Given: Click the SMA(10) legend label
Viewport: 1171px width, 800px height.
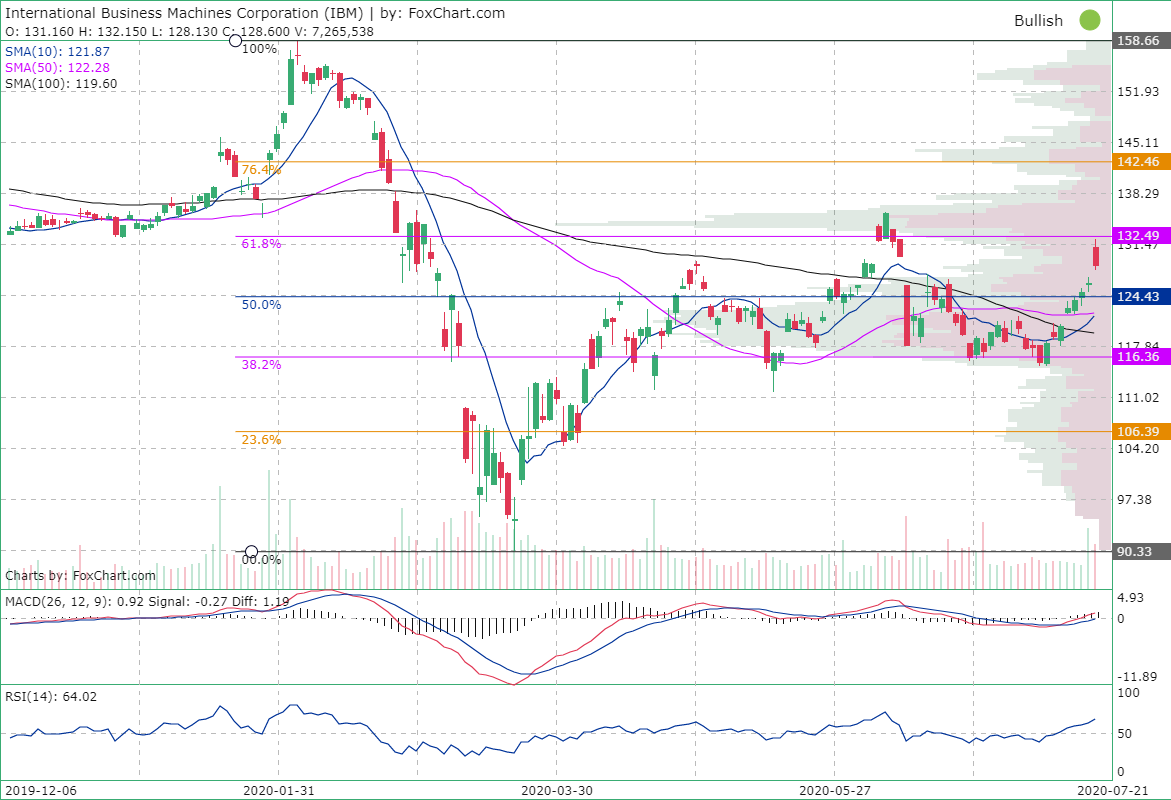Looking at the screenshot, I should (x=58, y=51).
